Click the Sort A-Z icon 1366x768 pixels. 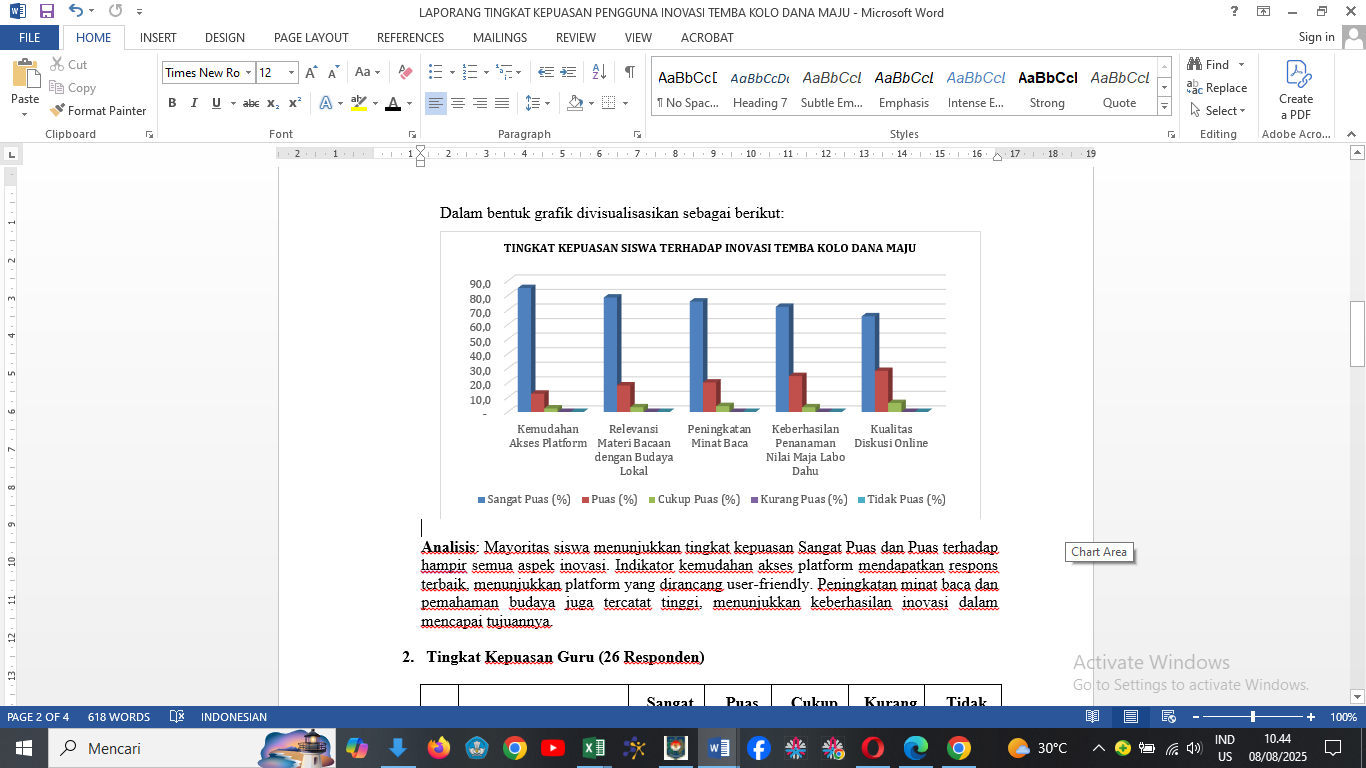click(x=599, y=72)
